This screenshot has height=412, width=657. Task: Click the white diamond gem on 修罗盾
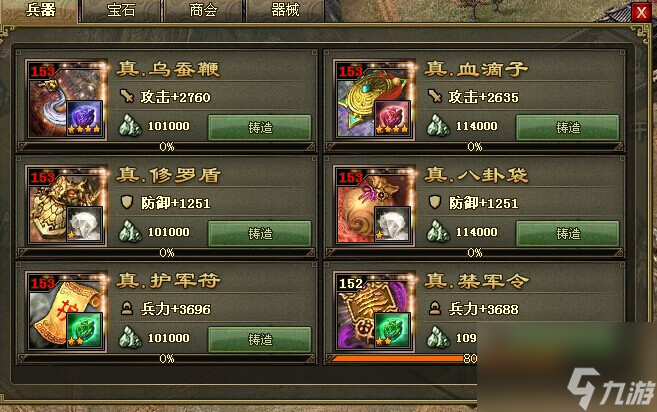85,224
